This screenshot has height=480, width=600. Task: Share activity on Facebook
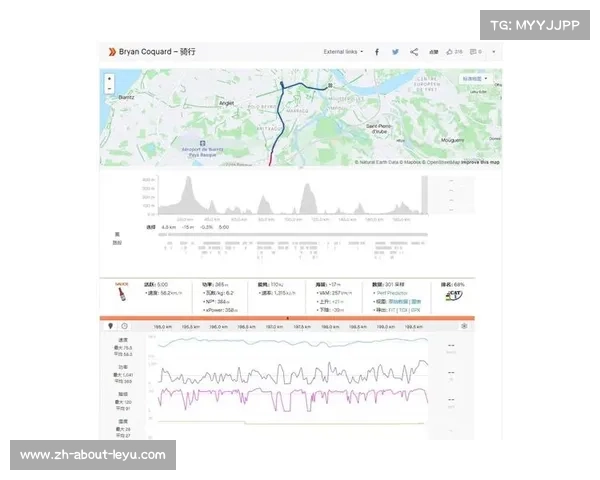tap(377, 52)
